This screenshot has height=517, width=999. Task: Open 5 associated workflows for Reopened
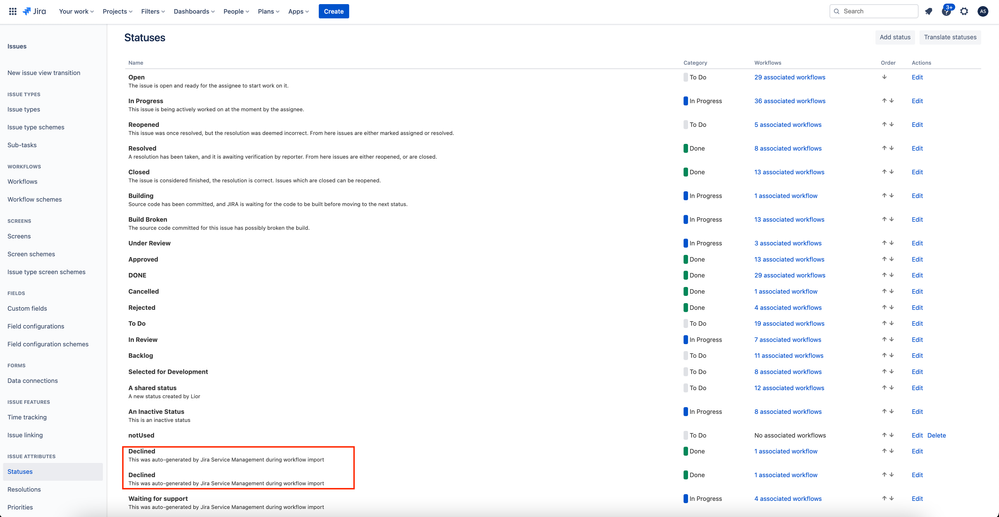[788, 124]
